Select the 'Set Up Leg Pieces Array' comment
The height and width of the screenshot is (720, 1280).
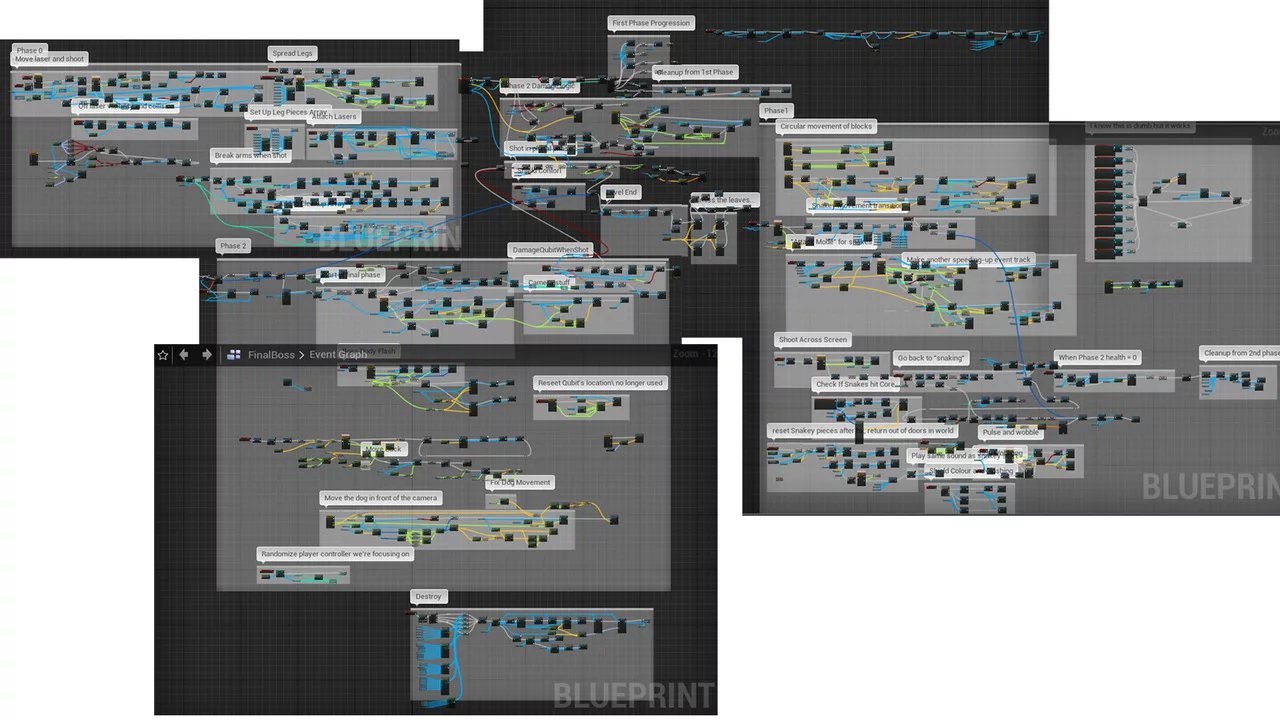(289, 112)
